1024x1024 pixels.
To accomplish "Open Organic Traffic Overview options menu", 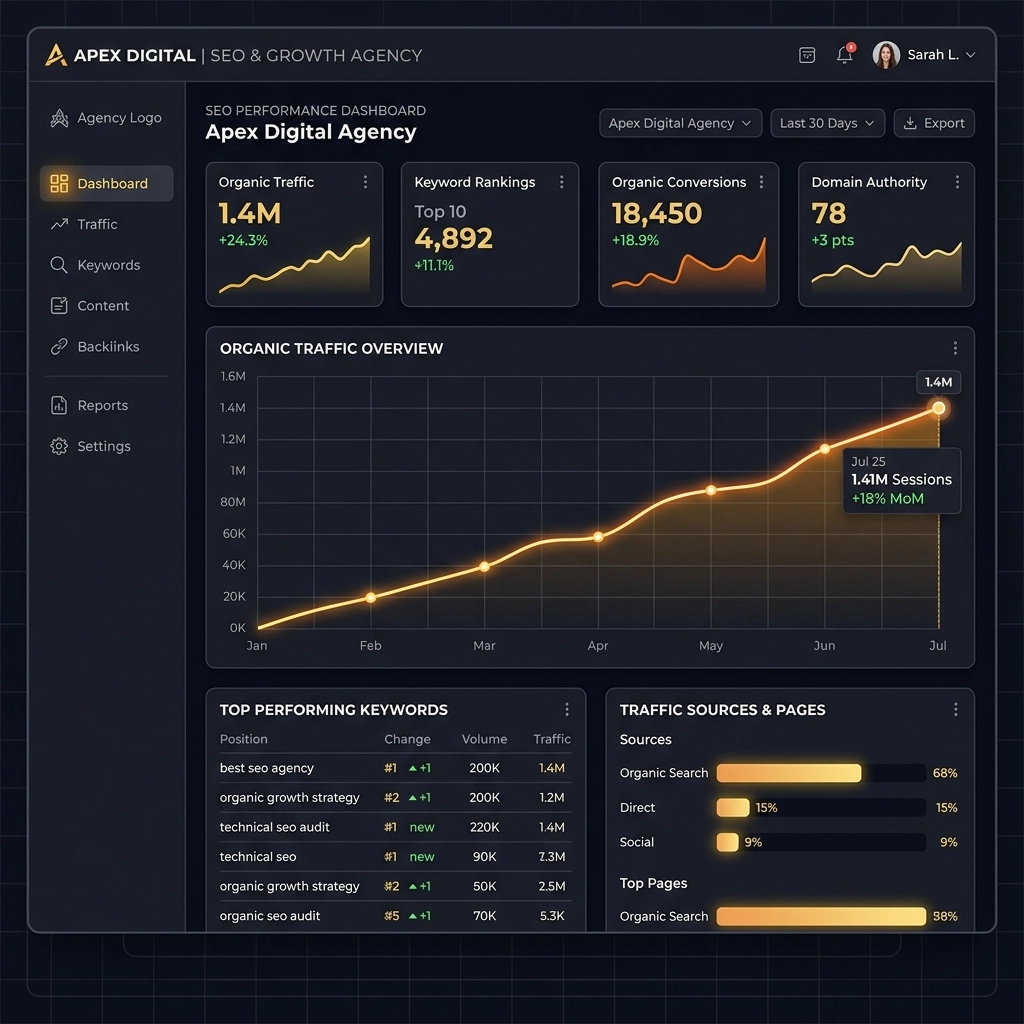I will pyautogui.click(x=955, y=348).
